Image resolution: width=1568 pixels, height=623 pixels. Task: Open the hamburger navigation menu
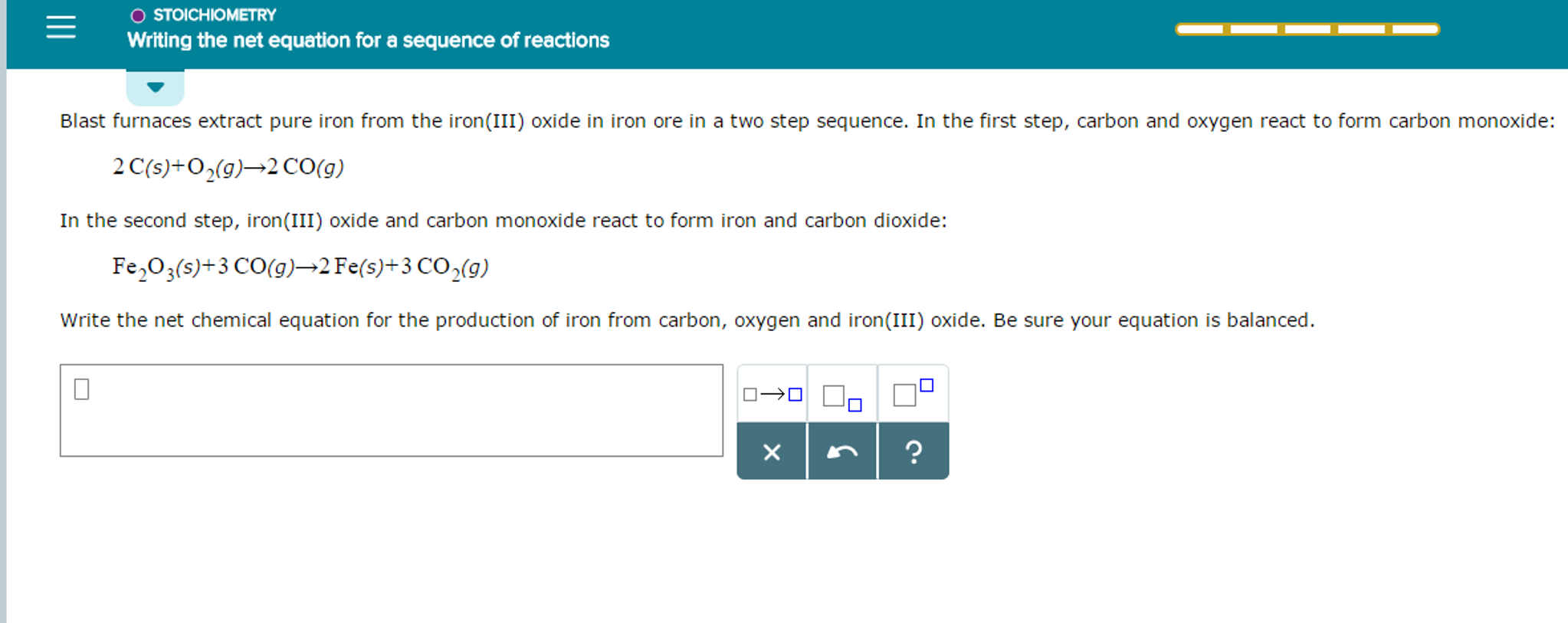pyautogui.click(x=61, y=28)
